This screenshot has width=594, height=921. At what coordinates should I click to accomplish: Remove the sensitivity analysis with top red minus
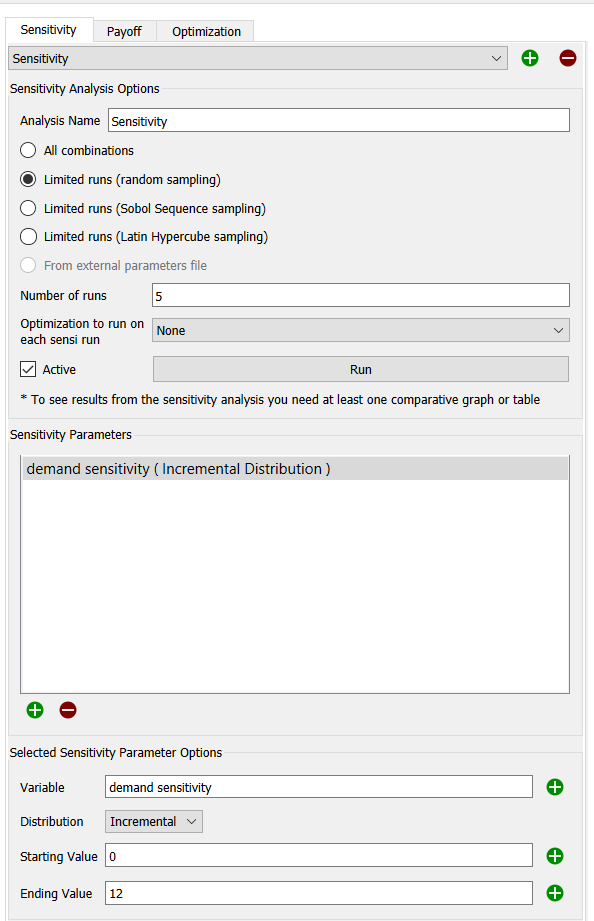pos(568,58)
